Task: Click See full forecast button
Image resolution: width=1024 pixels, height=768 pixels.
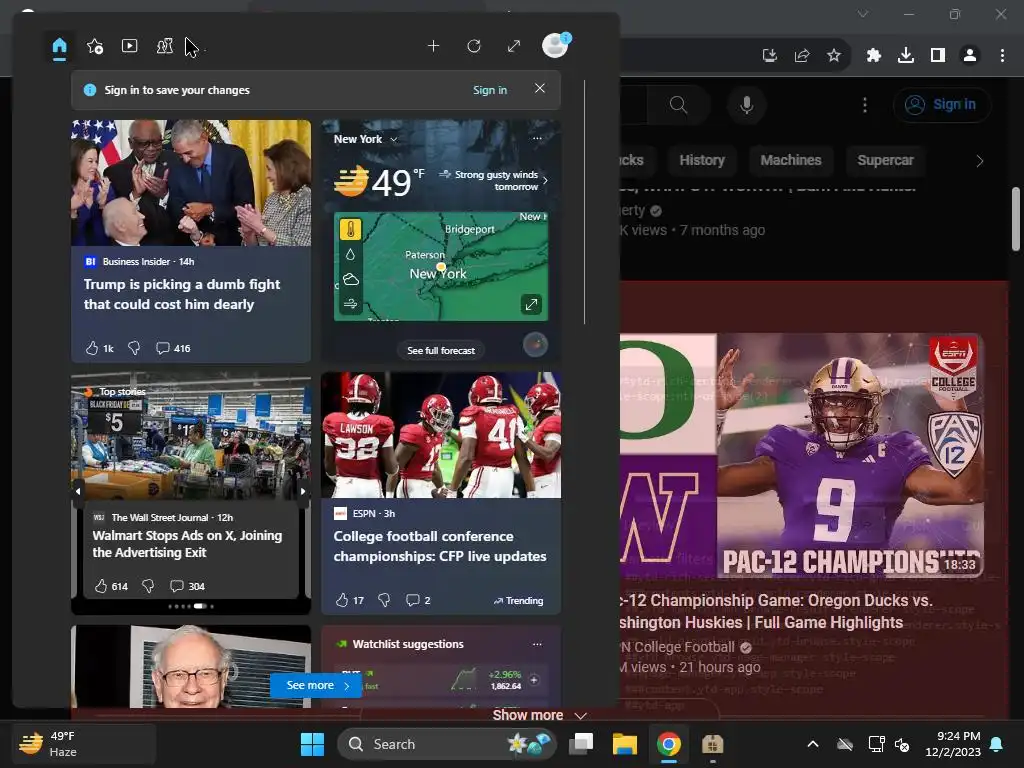Action: [441, 351]
